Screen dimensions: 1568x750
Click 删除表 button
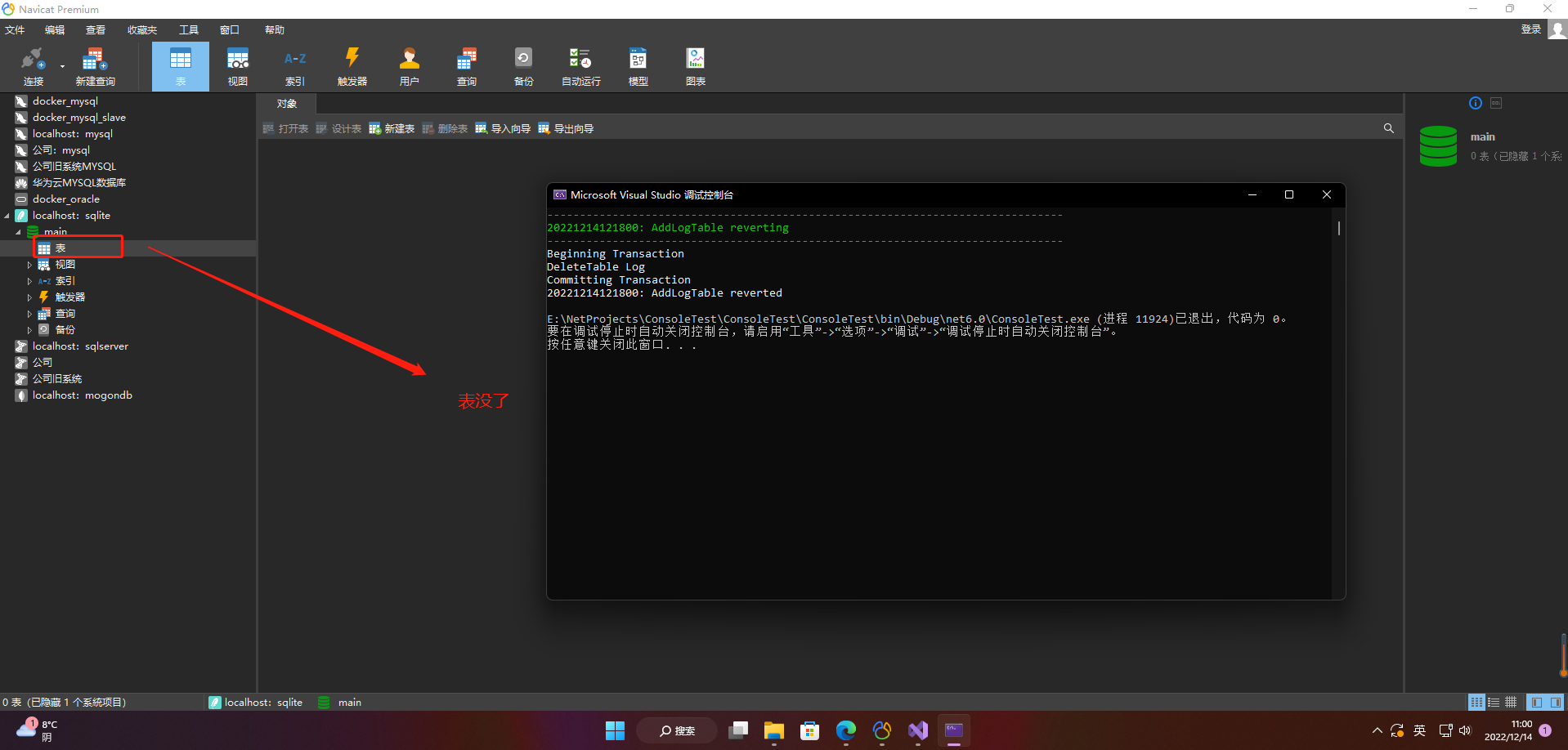tap(445, 129)
